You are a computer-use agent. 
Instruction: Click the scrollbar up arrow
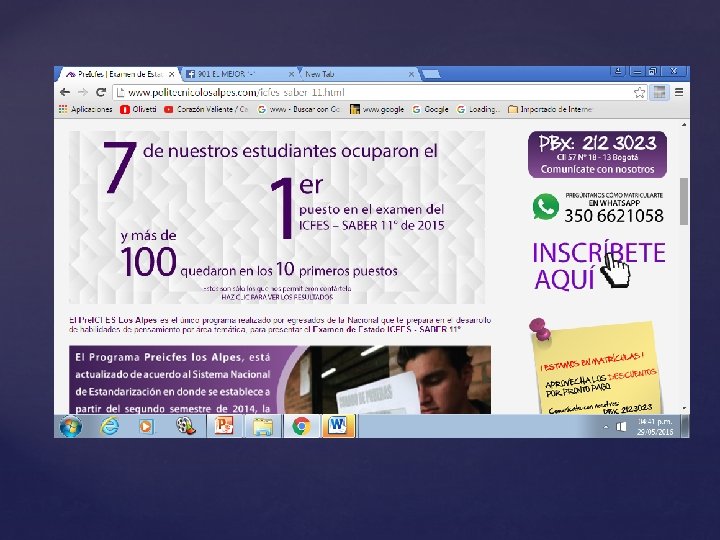click(x=684, y=124)
